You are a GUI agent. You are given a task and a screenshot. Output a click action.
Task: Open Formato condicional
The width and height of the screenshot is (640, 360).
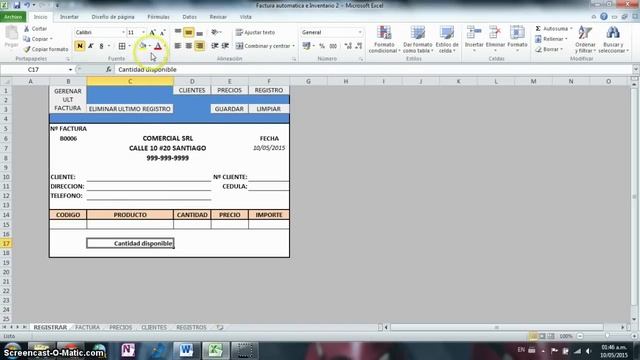coord(384,39)
